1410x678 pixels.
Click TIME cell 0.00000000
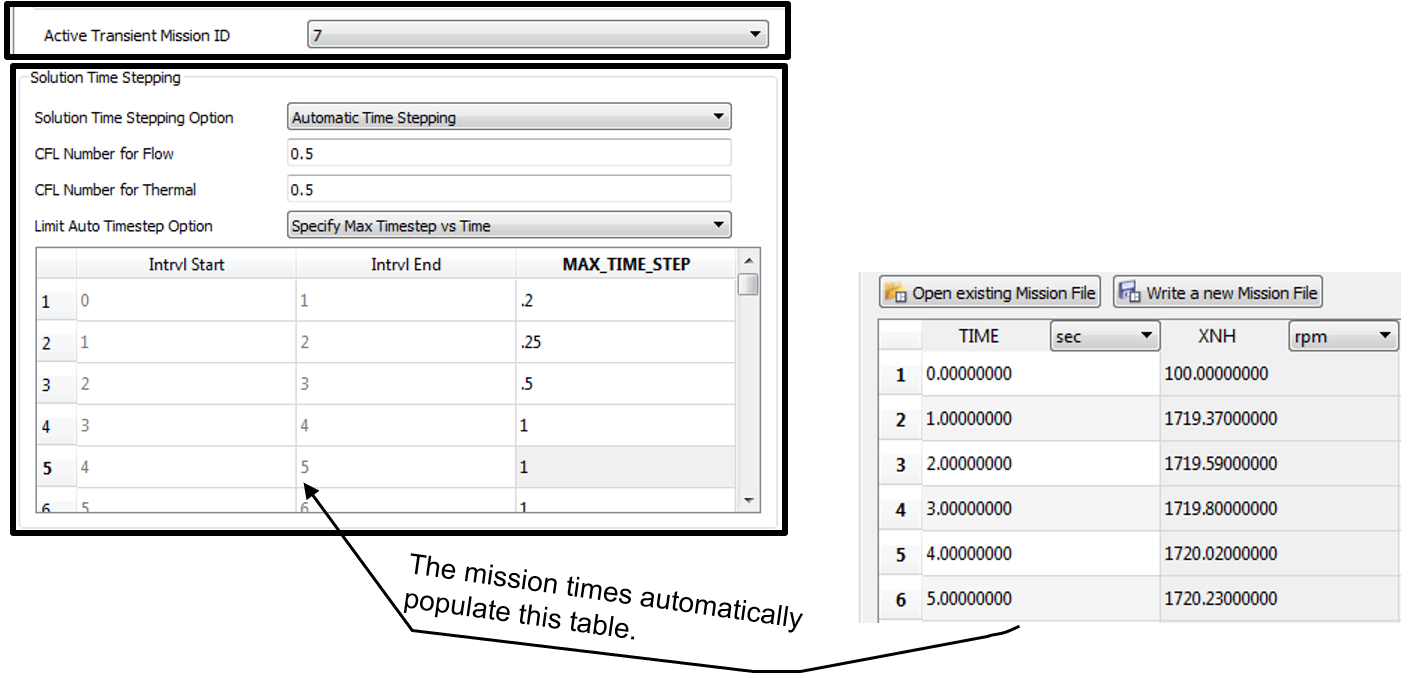tap(1040, 374)
